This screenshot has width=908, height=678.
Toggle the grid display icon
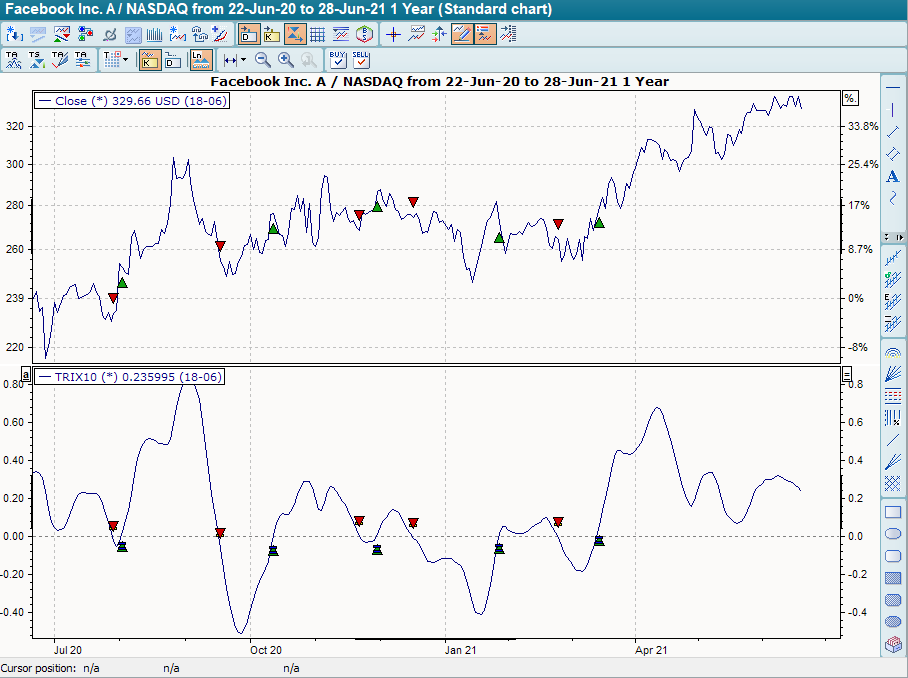316,33
